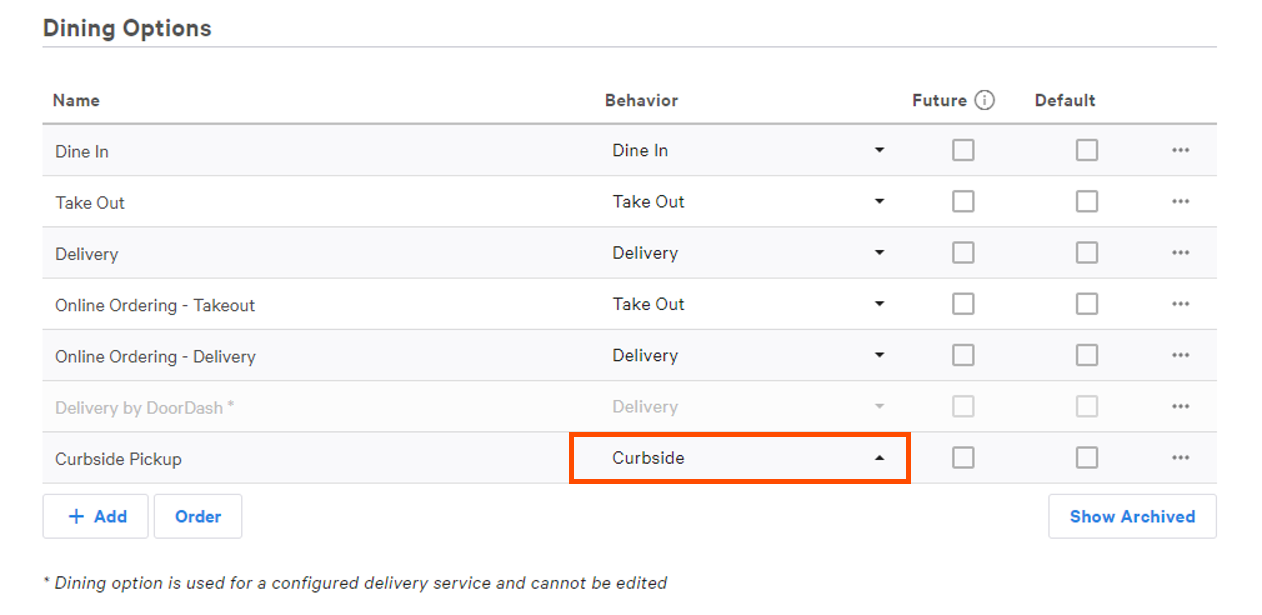1262x615 pixels.
Task: Check the Default box for Take Out
Action: pos(1087,201)
